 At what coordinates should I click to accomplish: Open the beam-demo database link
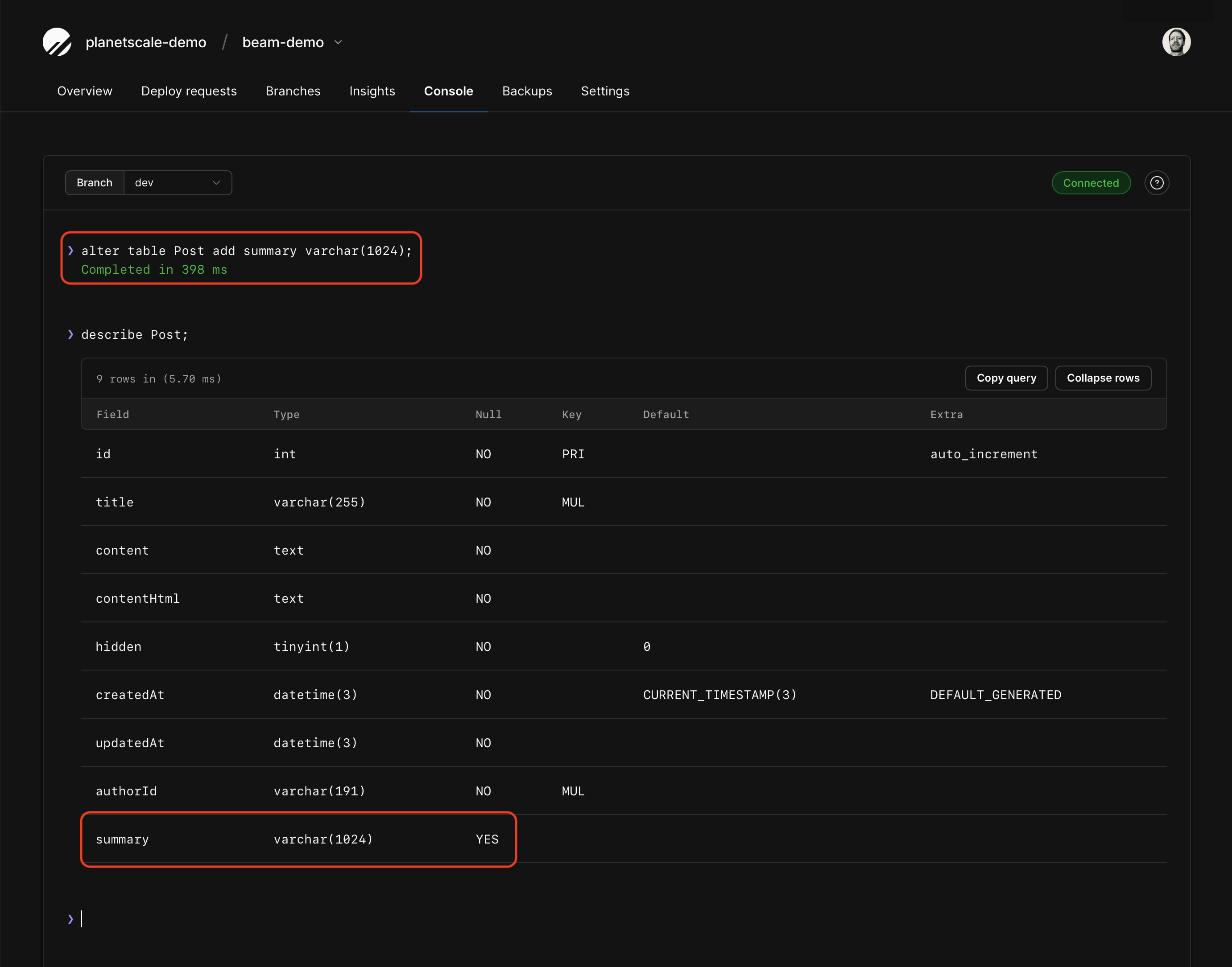click(283, 42)
